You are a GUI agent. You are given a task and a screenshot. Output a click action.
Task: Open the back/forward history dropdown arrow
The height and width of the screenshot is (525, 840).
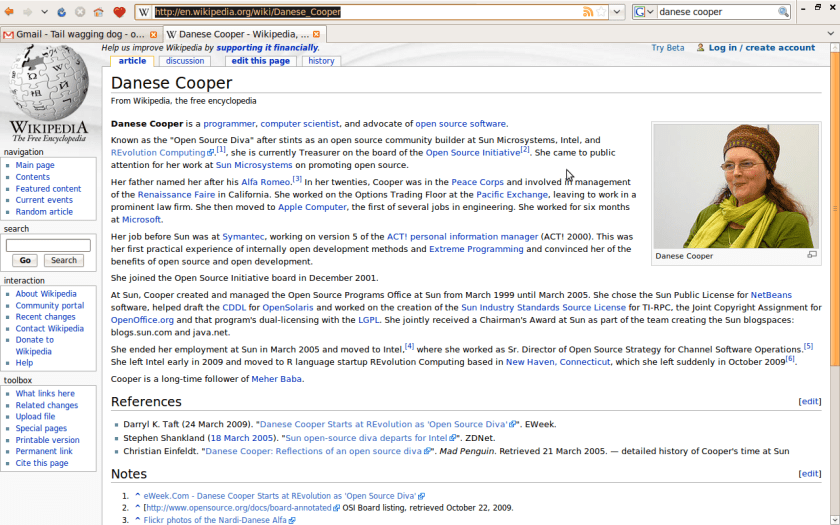pyautogui.click(x=44, y=12)
